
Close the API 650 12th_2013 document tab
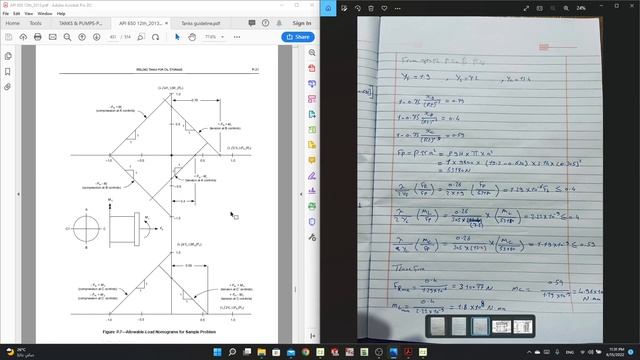tap(166, 23)
